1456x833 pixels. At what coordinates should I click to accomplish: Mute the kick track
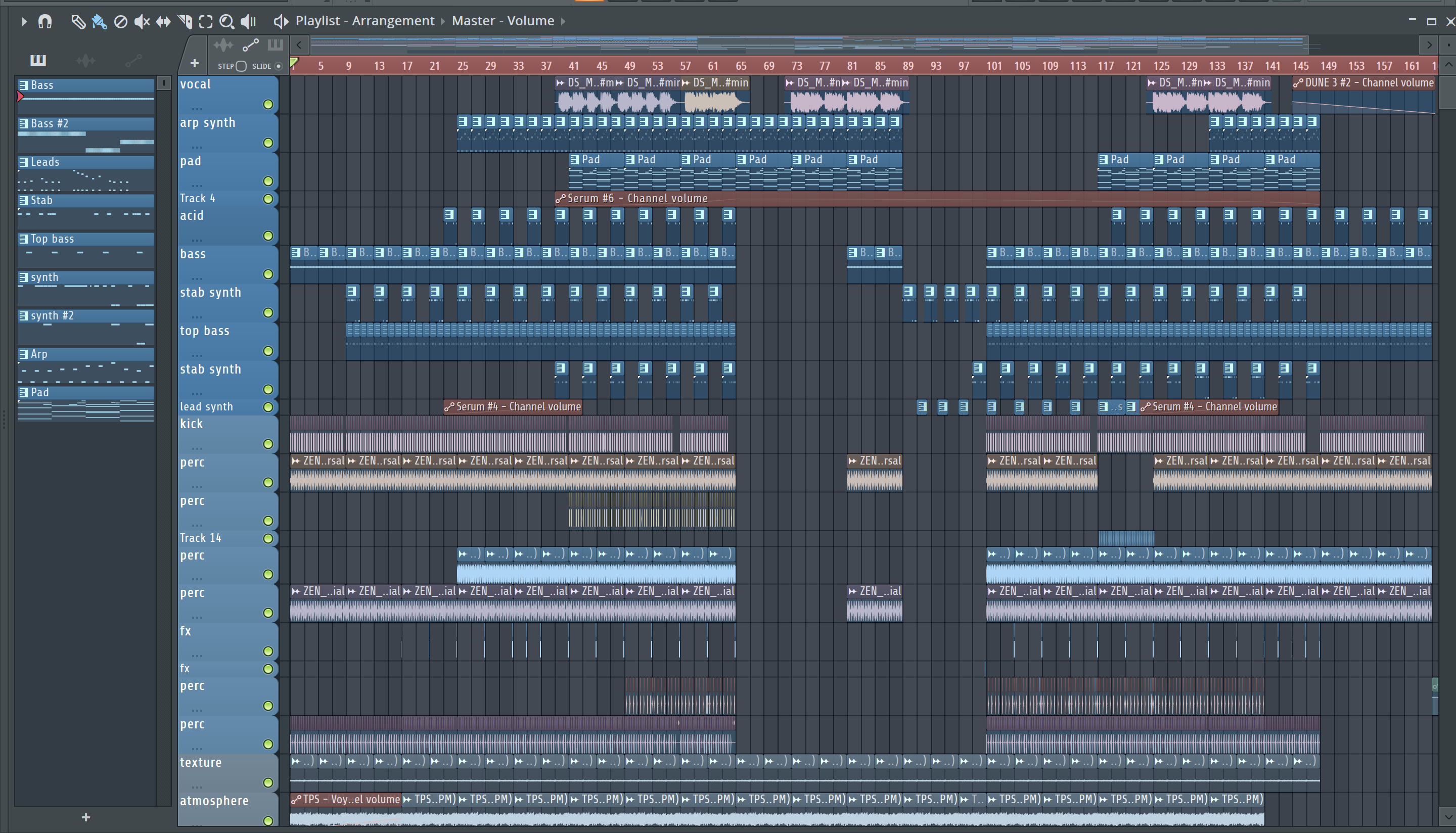click(268, 444)
